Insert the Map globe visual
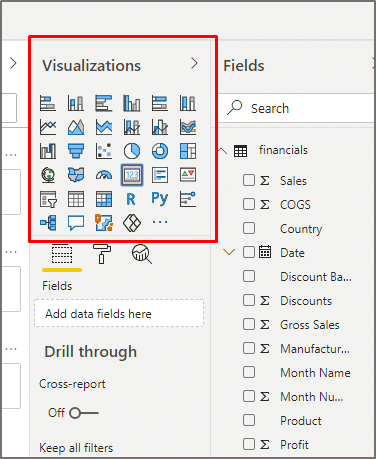The image size is (376, 459). 48,175
